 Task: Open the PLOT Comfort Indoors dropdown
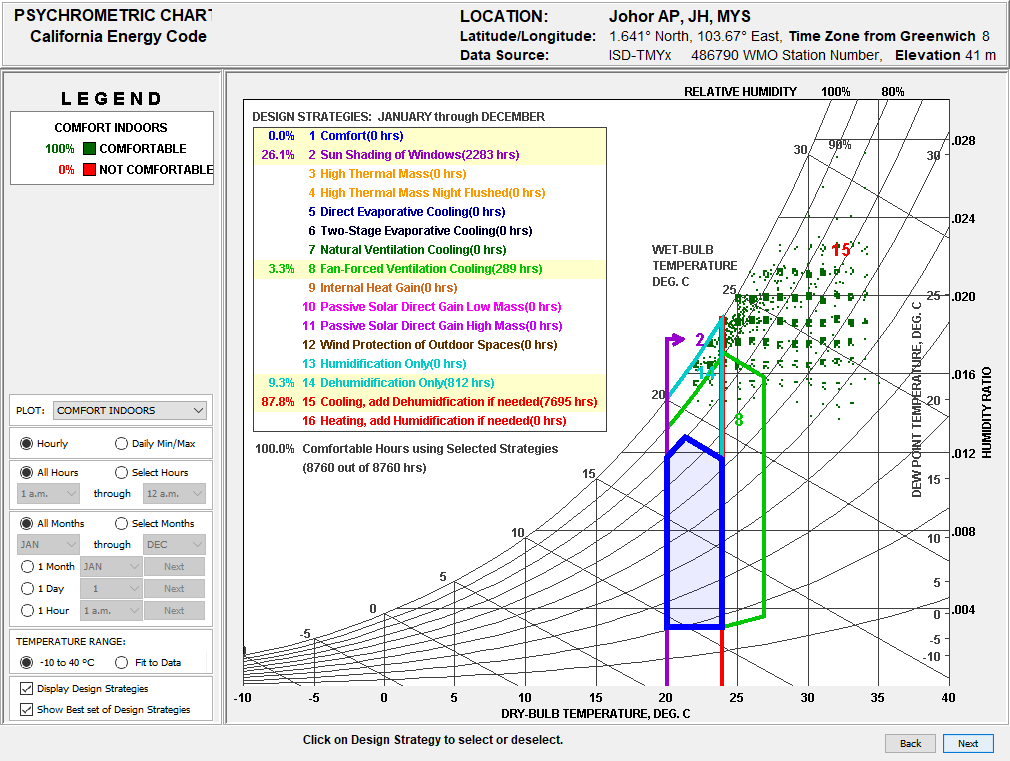click(129, 410)
